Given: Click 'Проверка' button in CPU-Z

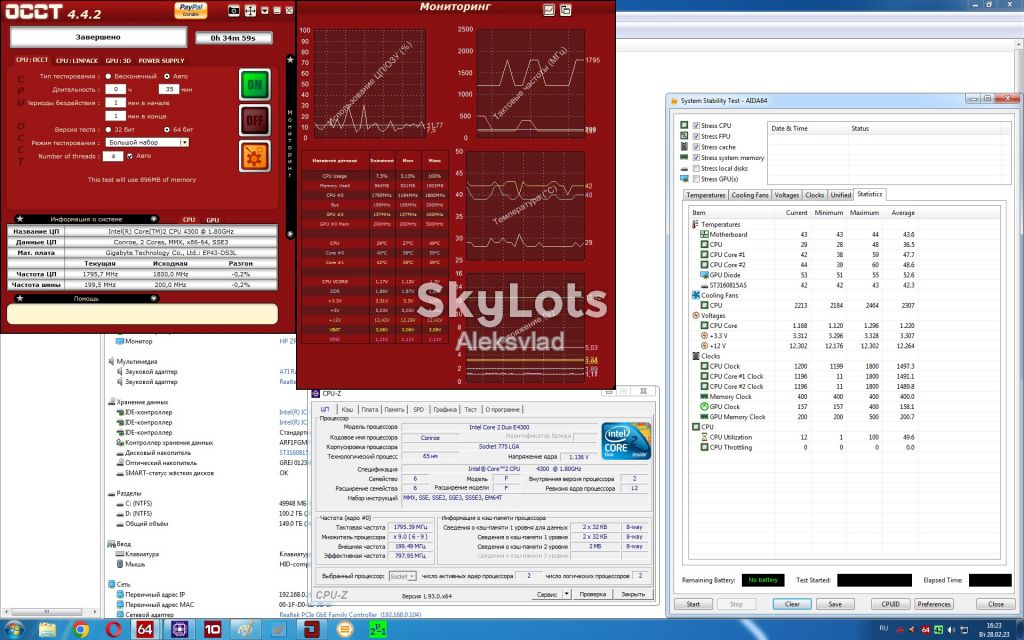Looking at the screenshot, I should point(592,594).
